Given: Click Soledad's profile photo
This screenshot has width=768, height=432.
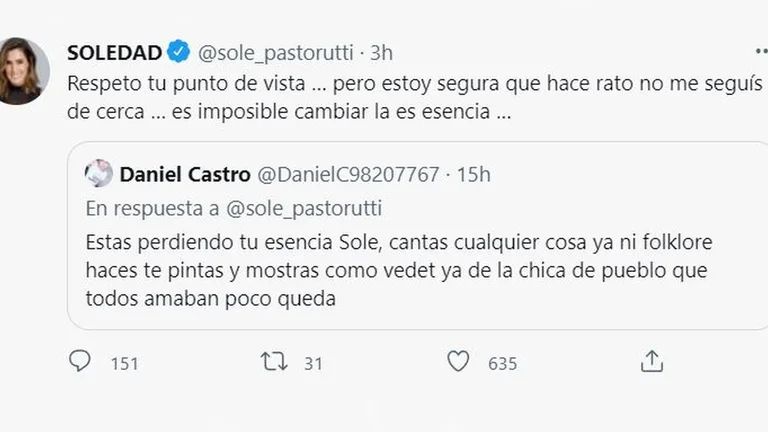Looking at the screenshot, I should click(22, 72).
